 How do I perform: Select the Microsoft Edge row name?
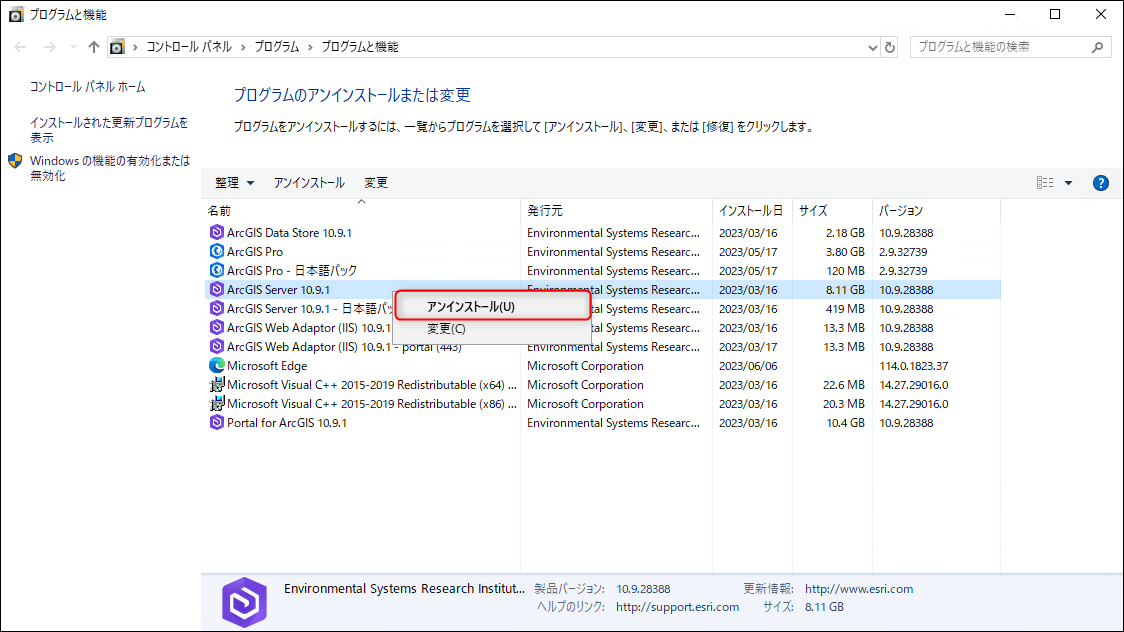coord(267,365)
